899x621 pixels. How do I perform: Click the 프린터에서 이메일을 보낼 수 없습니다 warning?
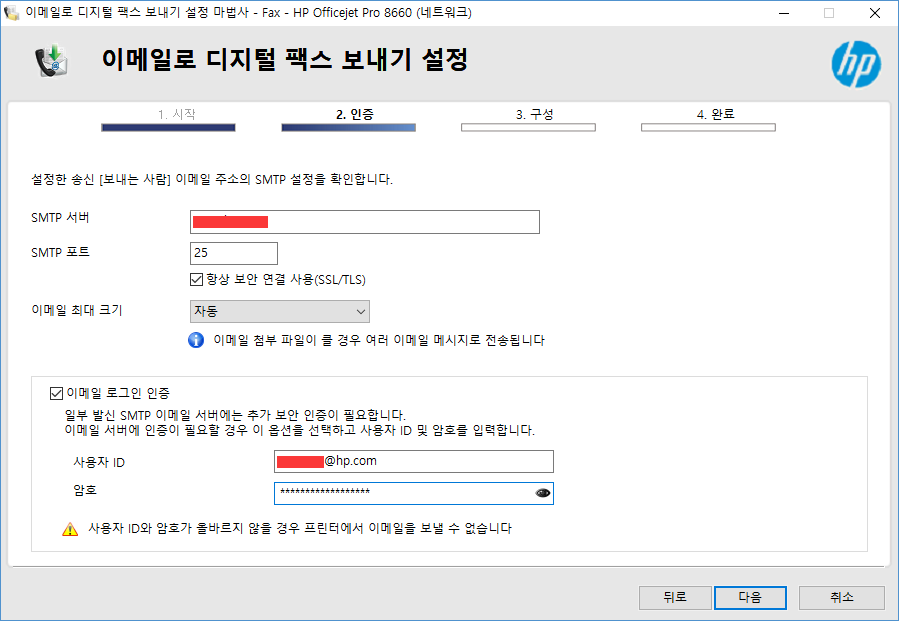(x=300, y=529)
